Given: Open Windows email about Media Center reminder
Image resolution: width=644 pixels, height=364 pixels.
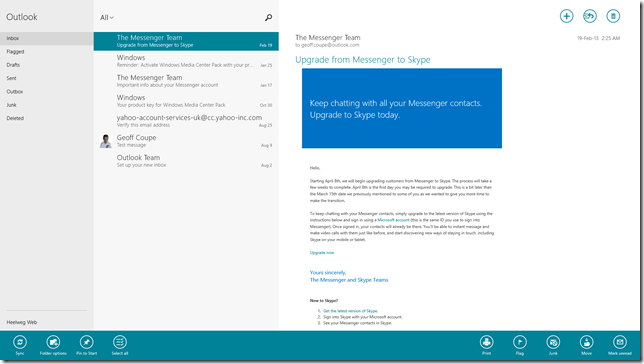Looking at the screenshot, I should tap(186, 61).
